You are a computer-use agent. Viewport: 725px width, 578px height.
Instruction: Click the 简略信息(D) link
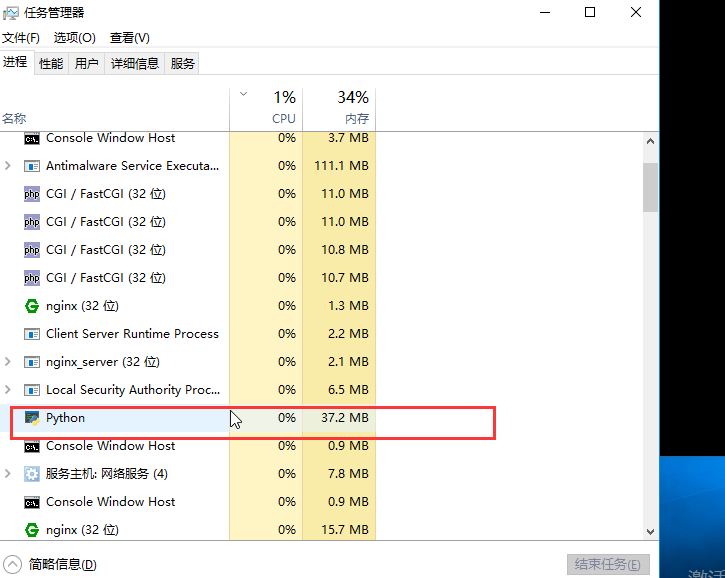pyautogui.click(x=62, y=565)
